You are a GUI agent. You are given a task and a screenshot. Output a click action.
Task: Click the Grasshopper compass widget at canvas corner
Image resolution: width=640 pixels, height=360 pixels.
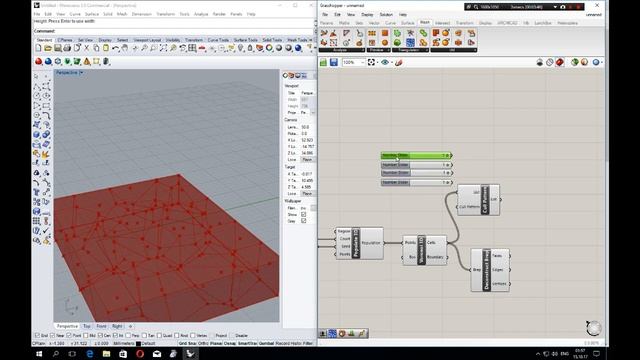tap(593, 328)
